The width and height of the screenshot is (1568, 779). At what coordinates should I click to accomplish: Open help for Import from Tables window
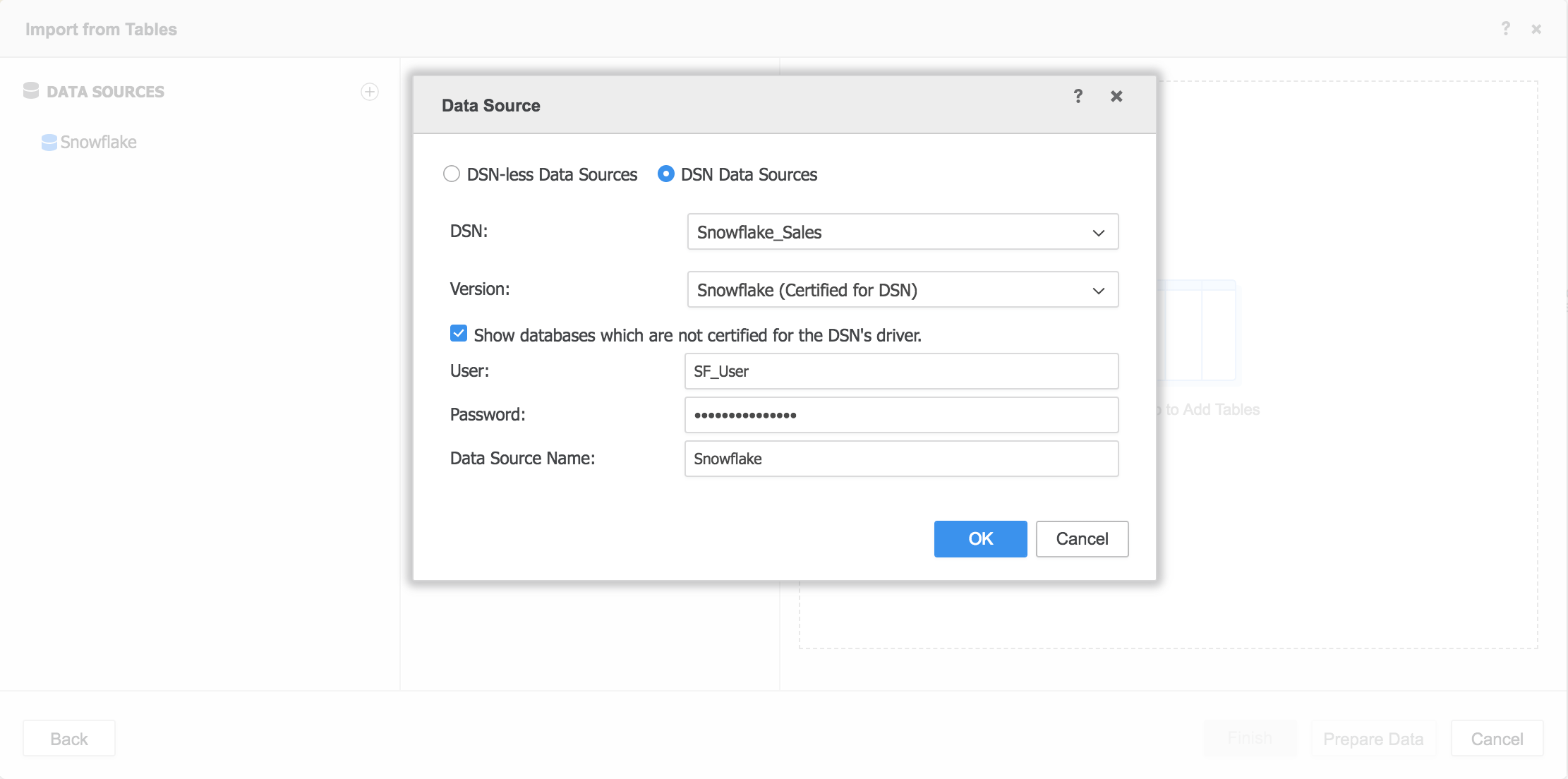tap(1505, 29)
